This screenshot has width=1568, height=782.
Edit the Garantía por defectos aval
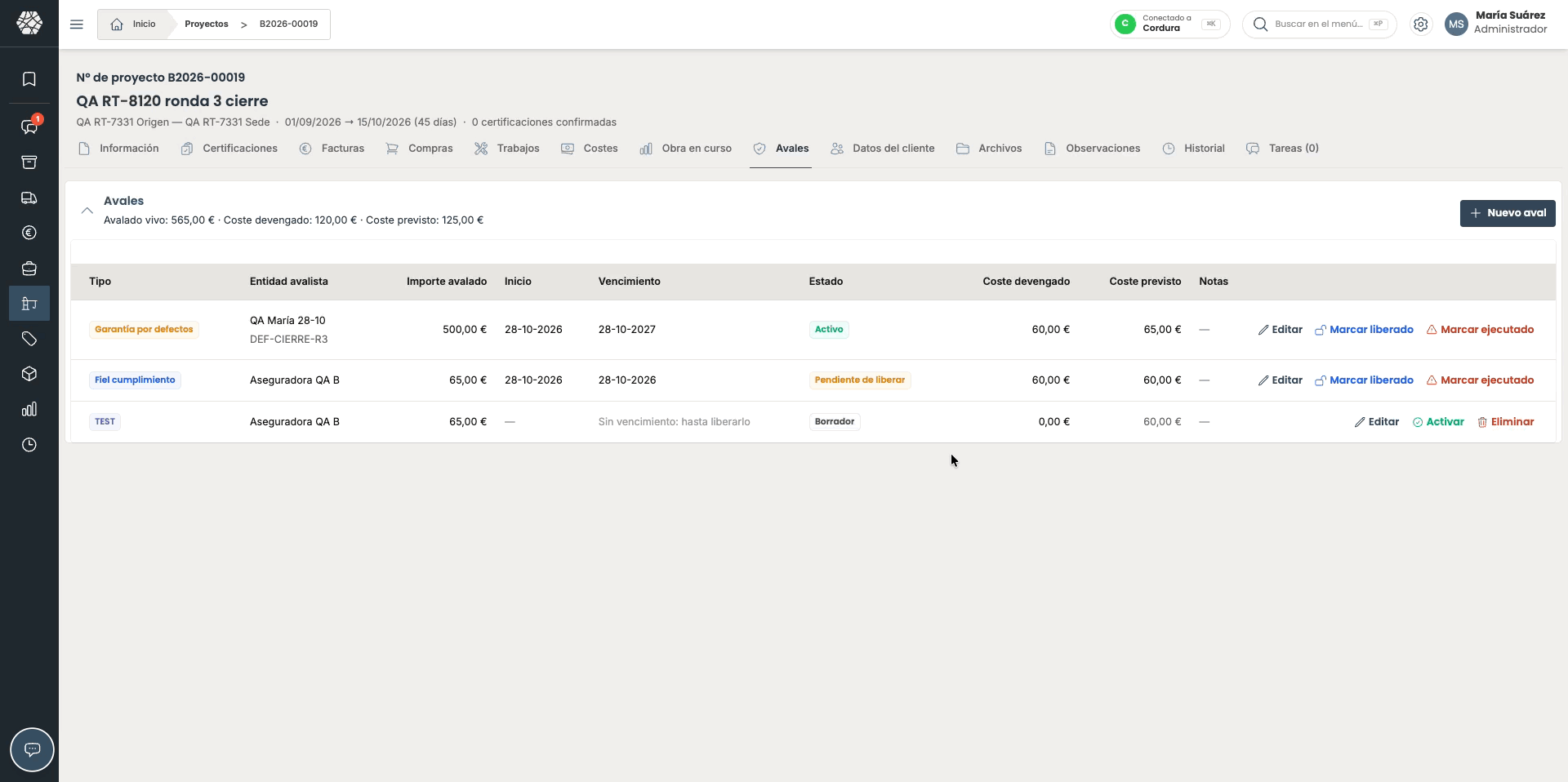1280,330
